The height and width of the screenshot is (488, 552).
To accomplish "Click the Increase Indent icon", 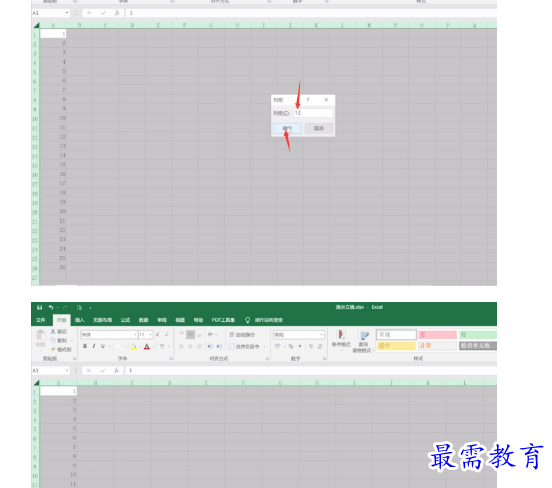I will coord(219,346).
